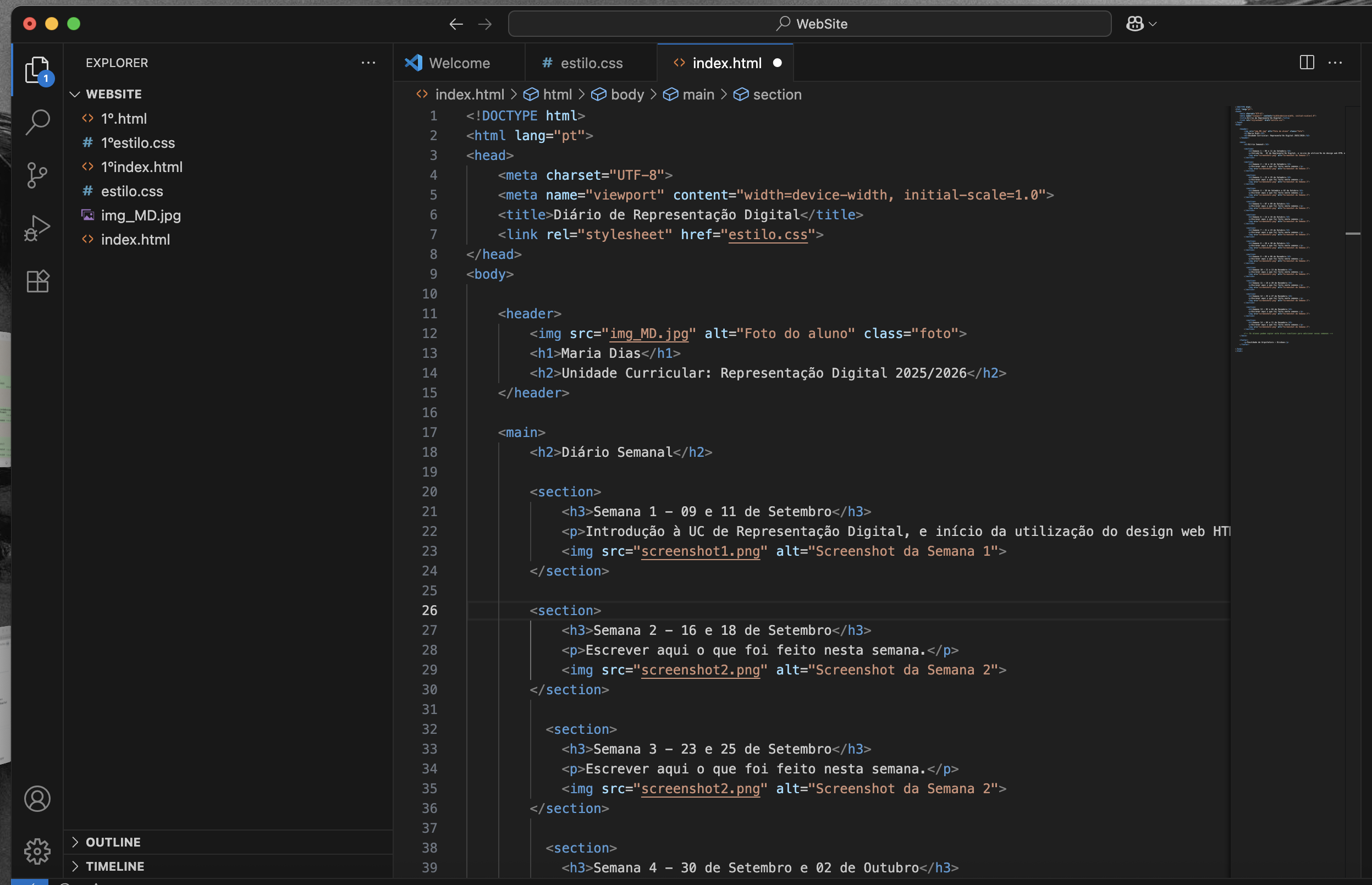Follow screenshot2.png link on line 29
This screenshot has height=885, width=1372.
700,670
